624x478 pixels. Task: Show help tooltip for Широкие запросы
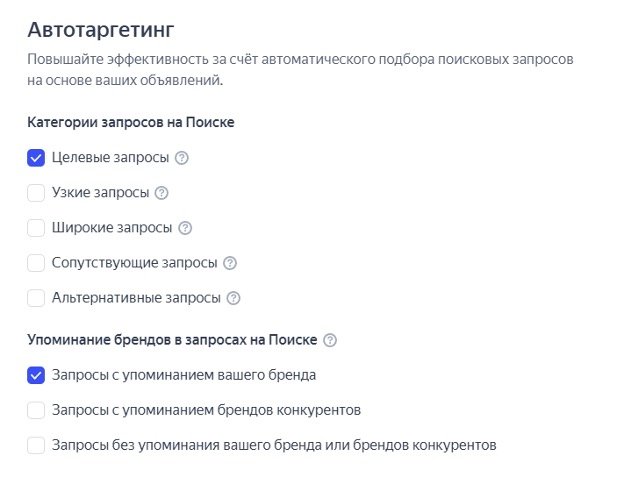185,228
